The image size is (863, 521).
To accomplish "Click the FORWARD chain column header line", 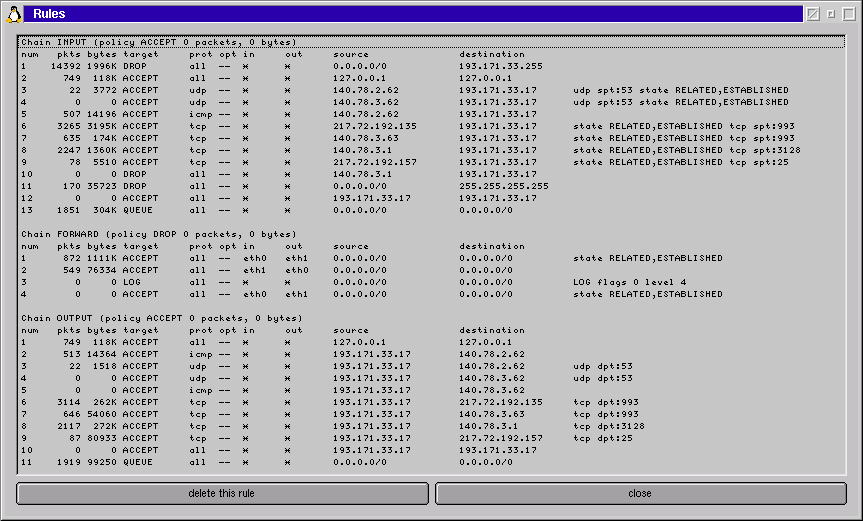I will [x=432, y=246].
